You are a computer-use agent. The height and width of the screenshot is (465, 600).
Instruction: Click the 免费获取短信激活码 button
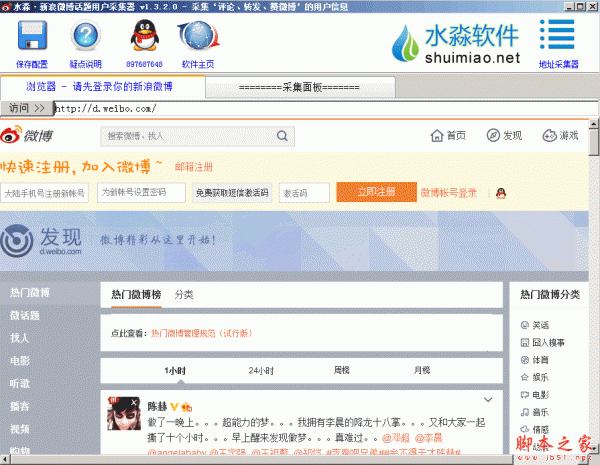232,193
